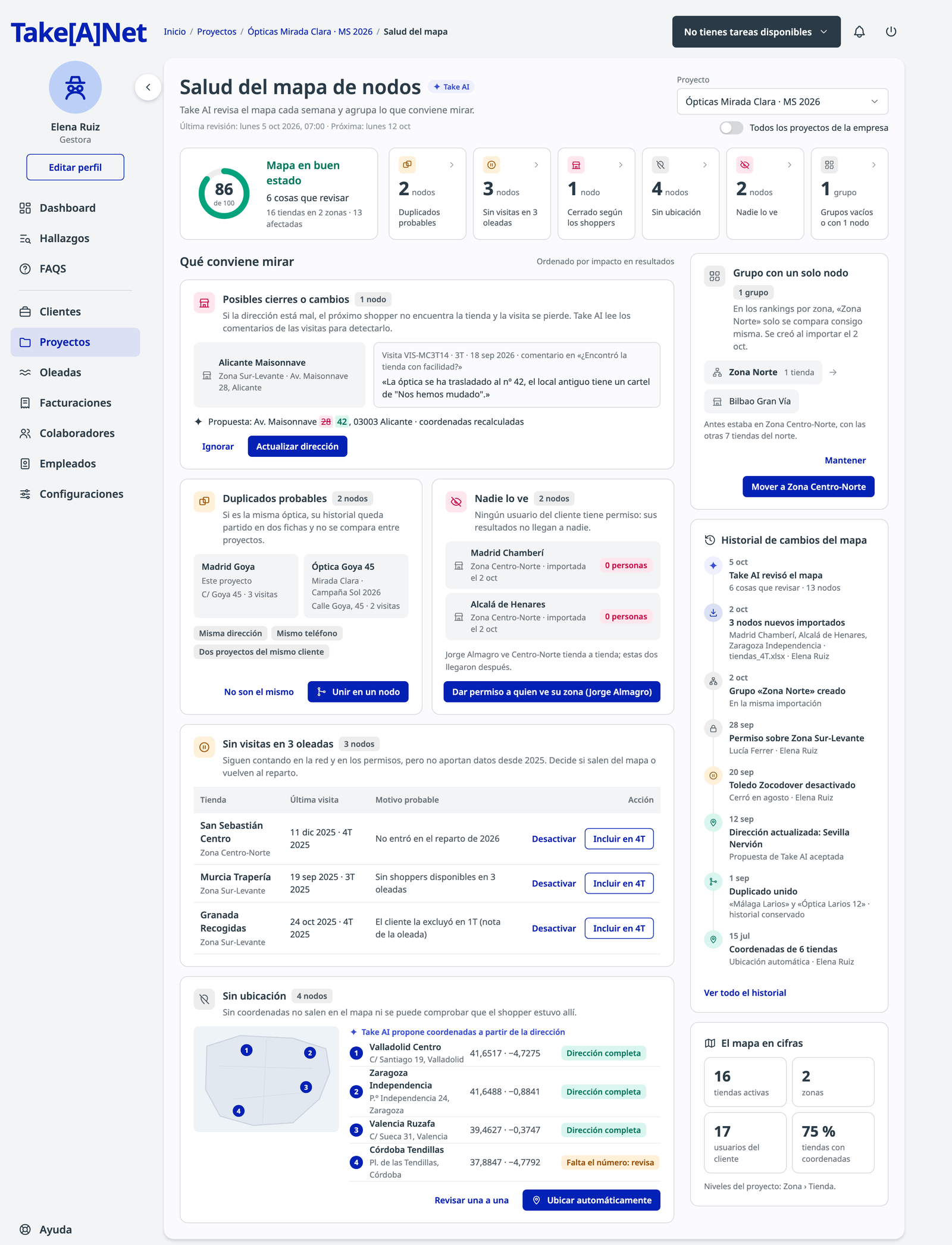Open Oleadas in the sidebar
Screen dimensions: 952x1245
point(75,372)
